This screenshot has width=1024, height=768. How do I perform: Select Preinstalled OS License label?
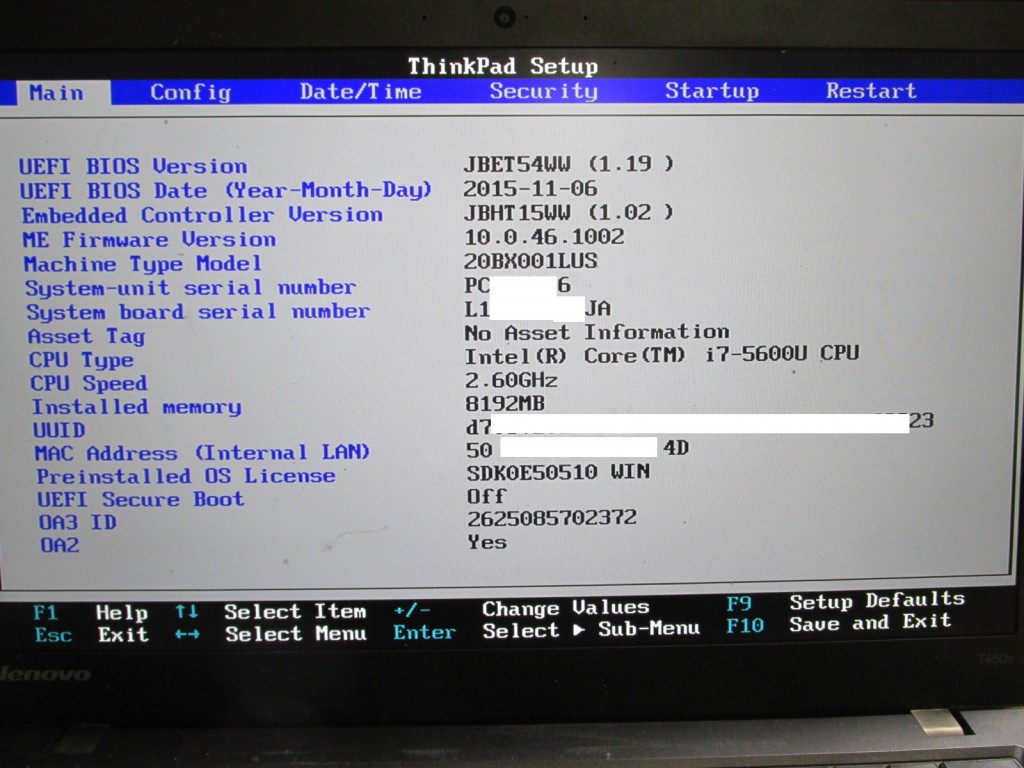(185, 476)
